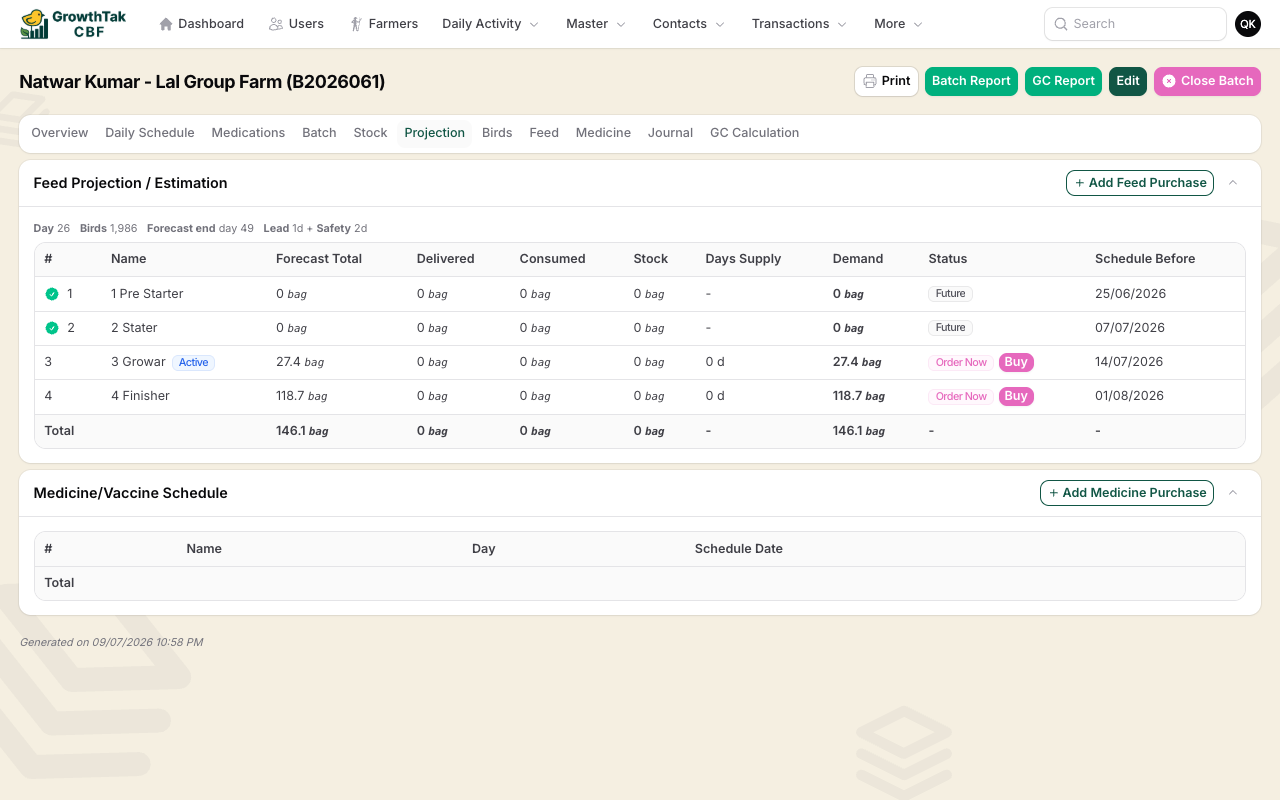Click the date 25/06/2026
This screenshot has width=1280, height=800.
click(1130, 294)
